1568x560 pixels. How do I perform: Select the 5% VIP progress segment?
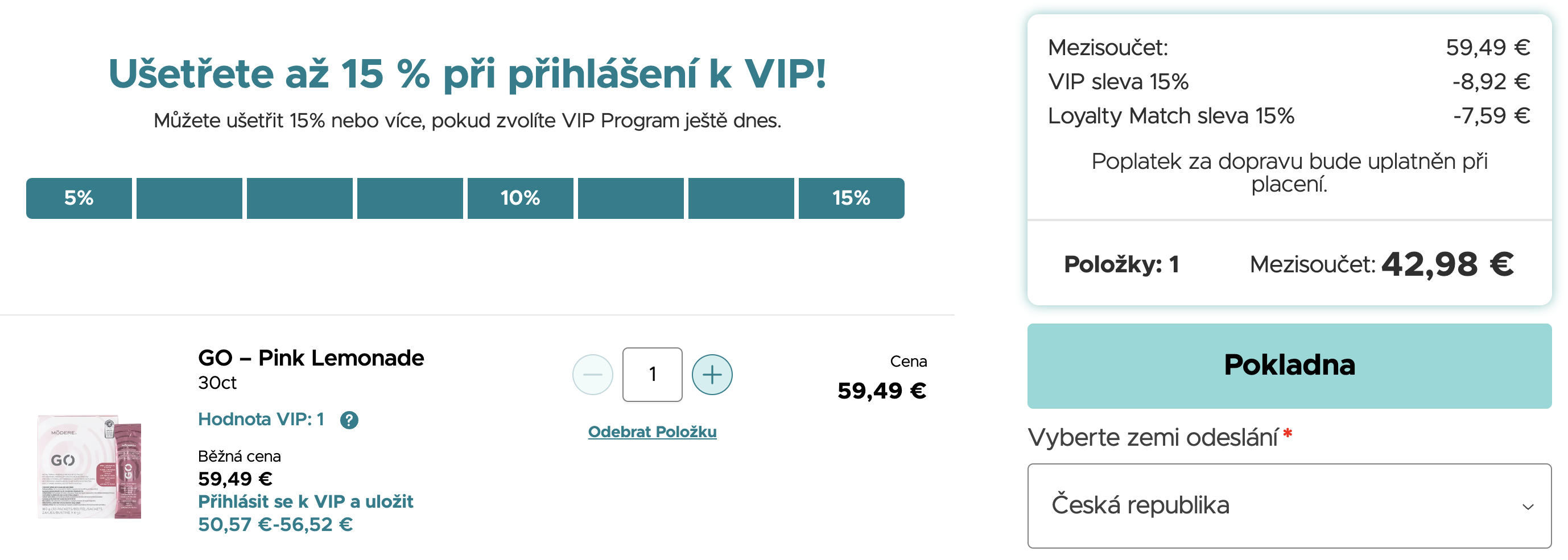coord(79,198)
